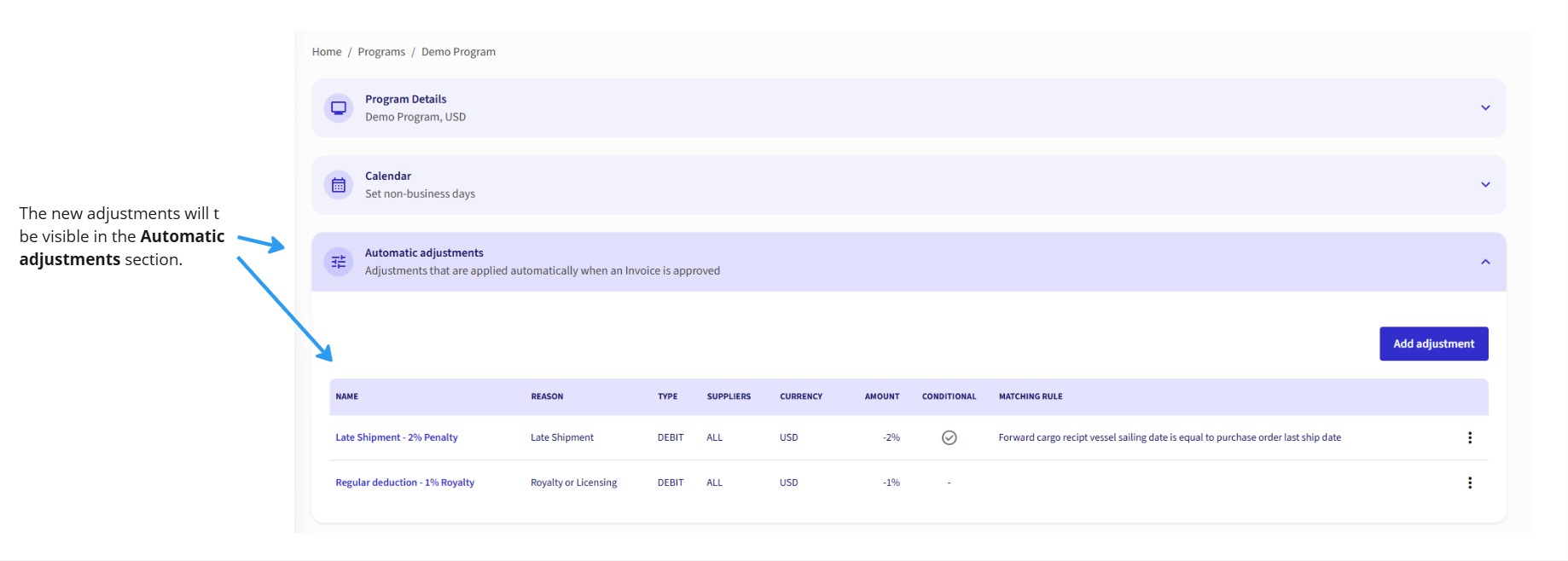Click the conditional checkmark icon for Late Shipment
The width and height of the screenshot is (1568, 561).
click(x=949, y=437)
